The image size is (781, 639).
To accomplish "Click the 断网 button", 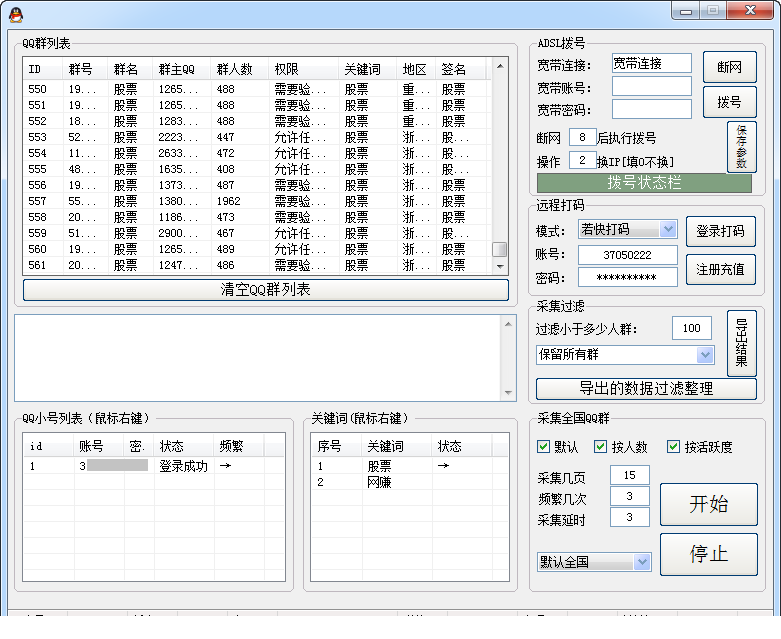I will (730, 67).
